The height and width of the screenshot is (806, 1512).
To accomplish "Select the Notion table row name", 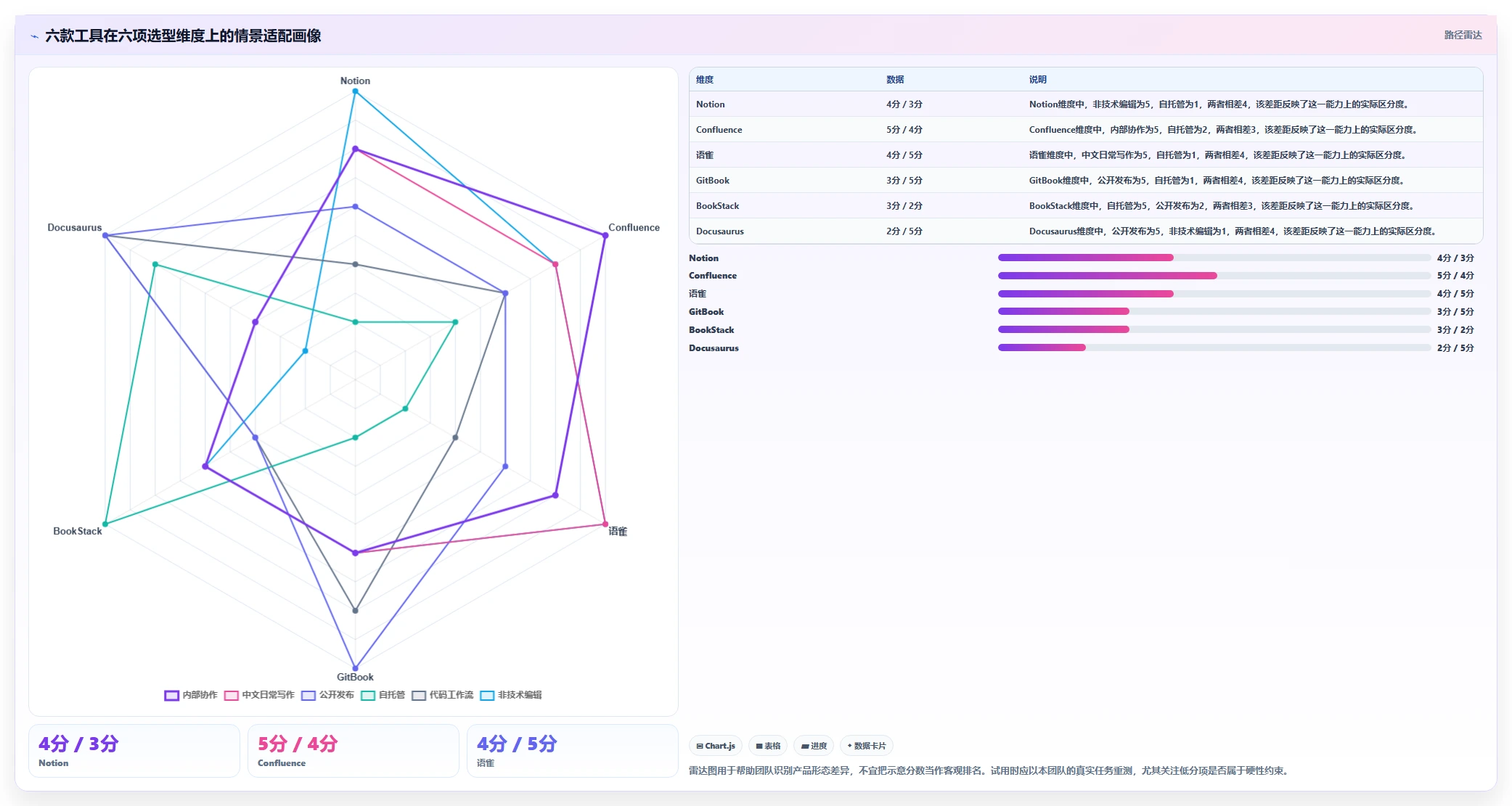I will (711, 104).
